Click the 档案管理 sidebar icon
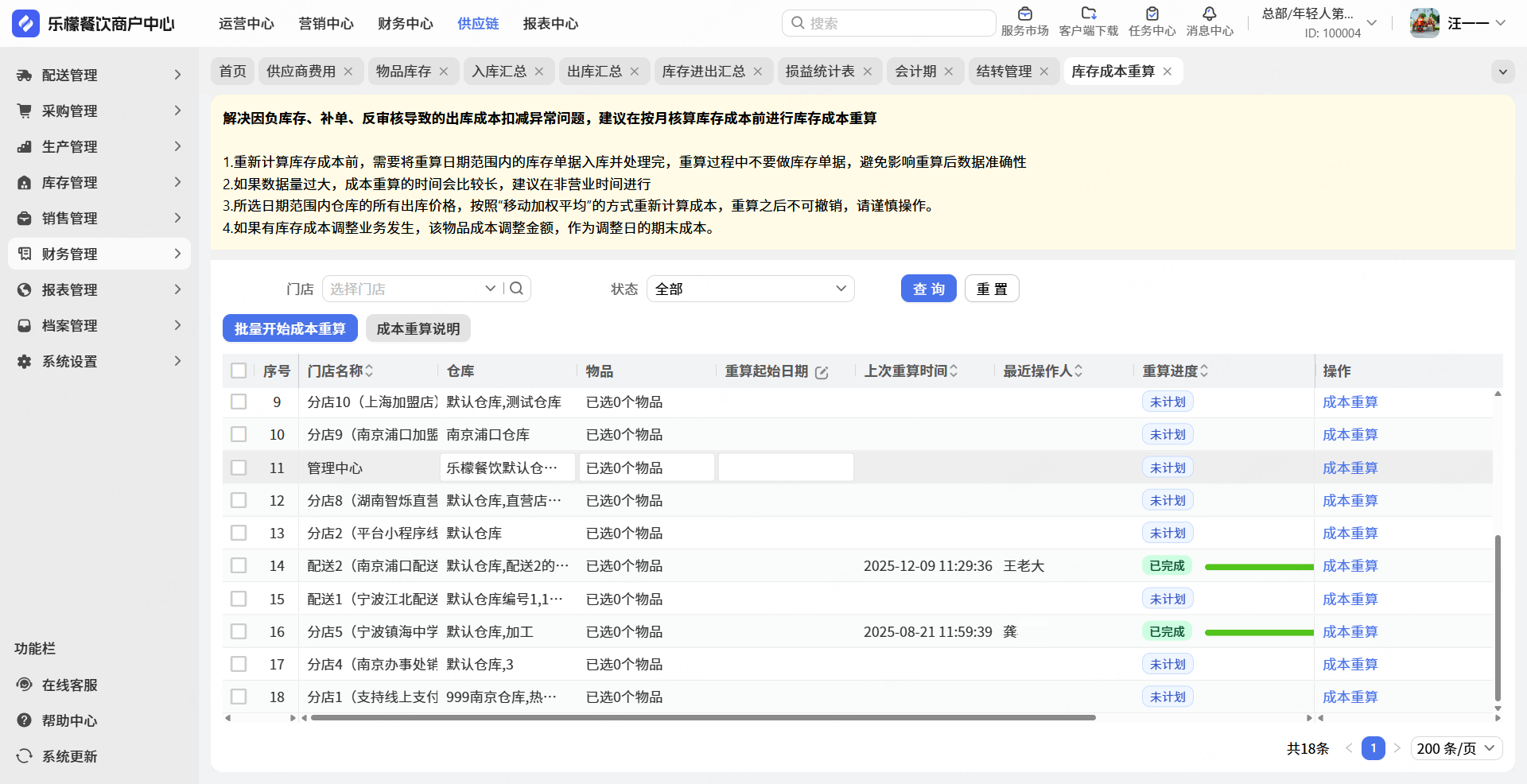Viewport: 1527px width, 784px height. 25,325
